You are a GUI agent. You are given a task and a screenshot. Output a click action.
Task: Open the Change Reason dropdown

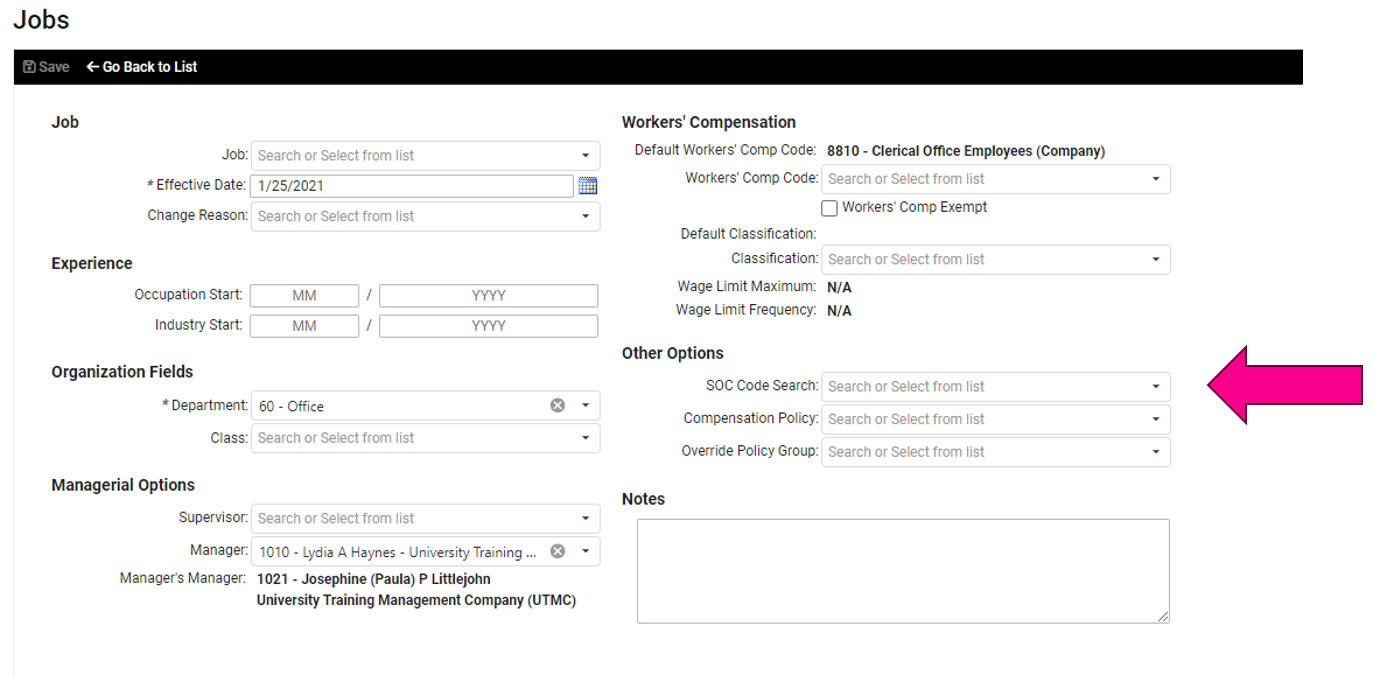point(585,217)
